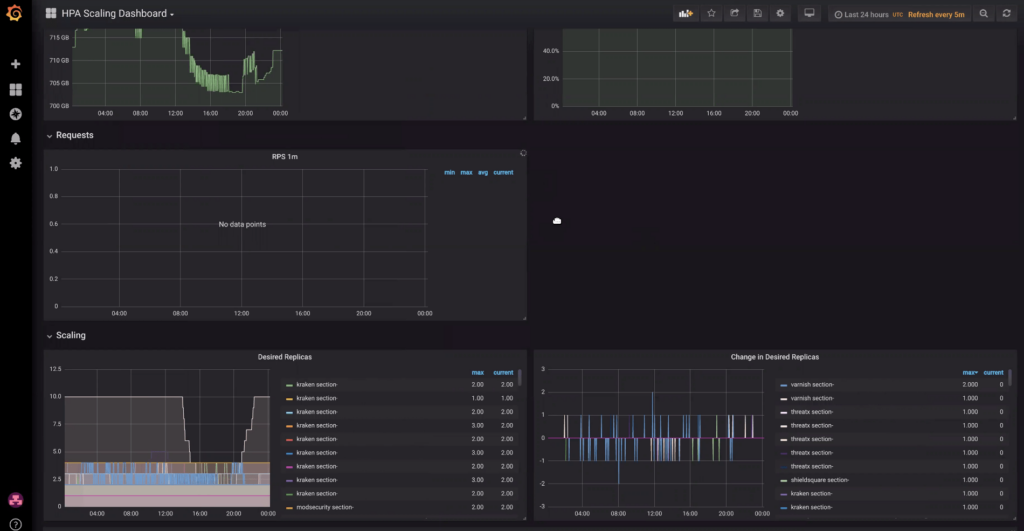This screenshot has width=1024, height=531.
Task: Cycle view mode using the monitor icon
Action: point(809,14)
